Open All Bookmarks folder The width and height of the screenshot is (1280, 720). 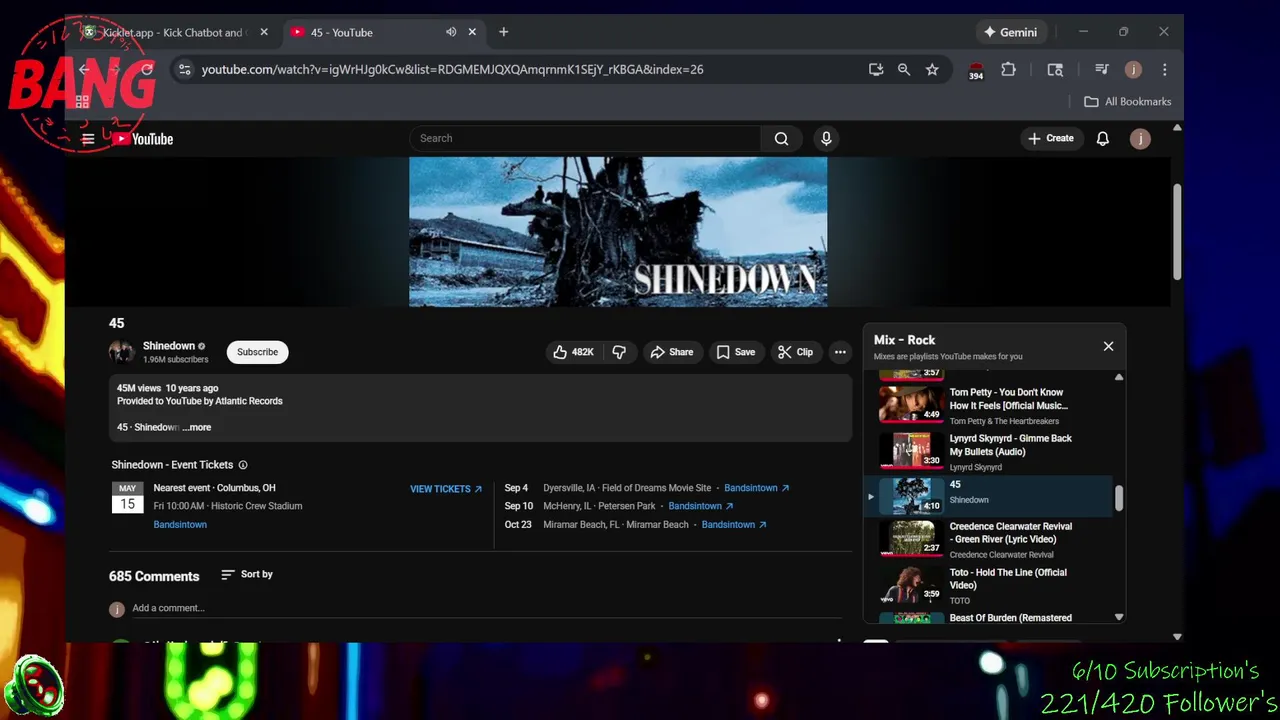[x=1128, y=101]
